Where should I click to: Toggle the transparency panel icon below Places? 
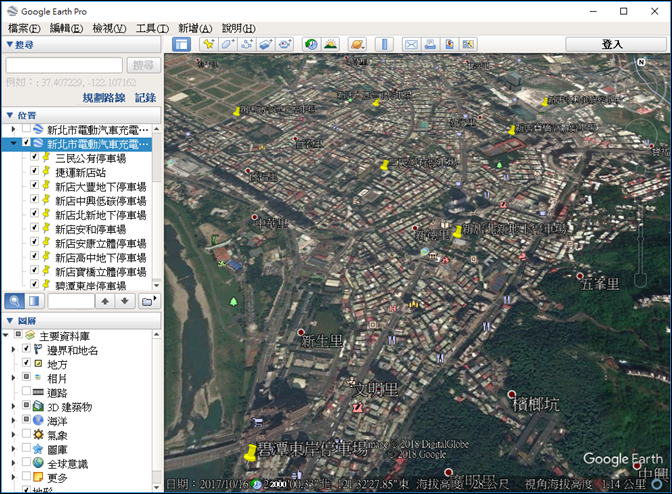(x=34, y=301)
